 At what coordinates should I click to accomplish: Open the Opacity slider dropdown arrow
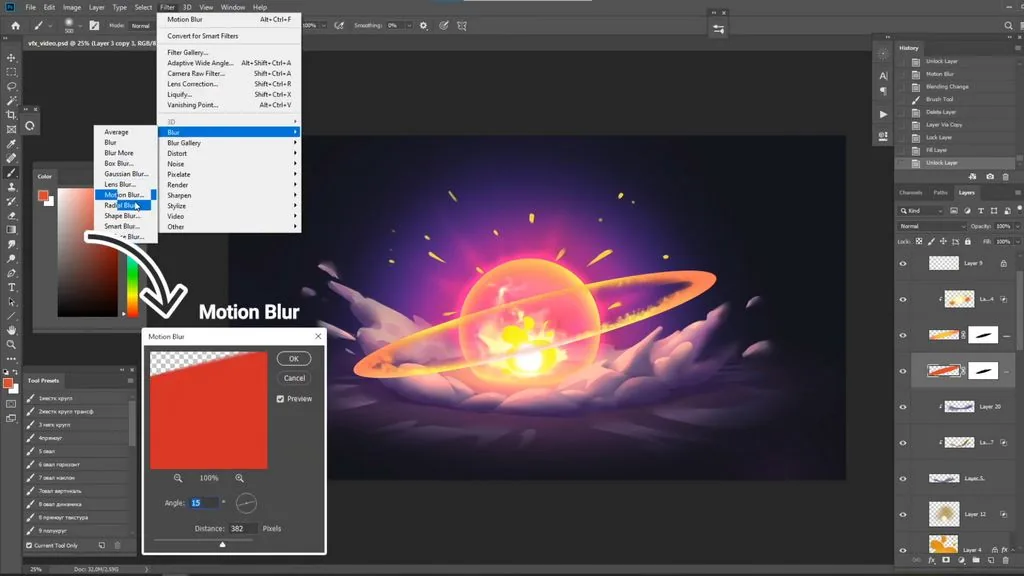(x=1017, y=226)
